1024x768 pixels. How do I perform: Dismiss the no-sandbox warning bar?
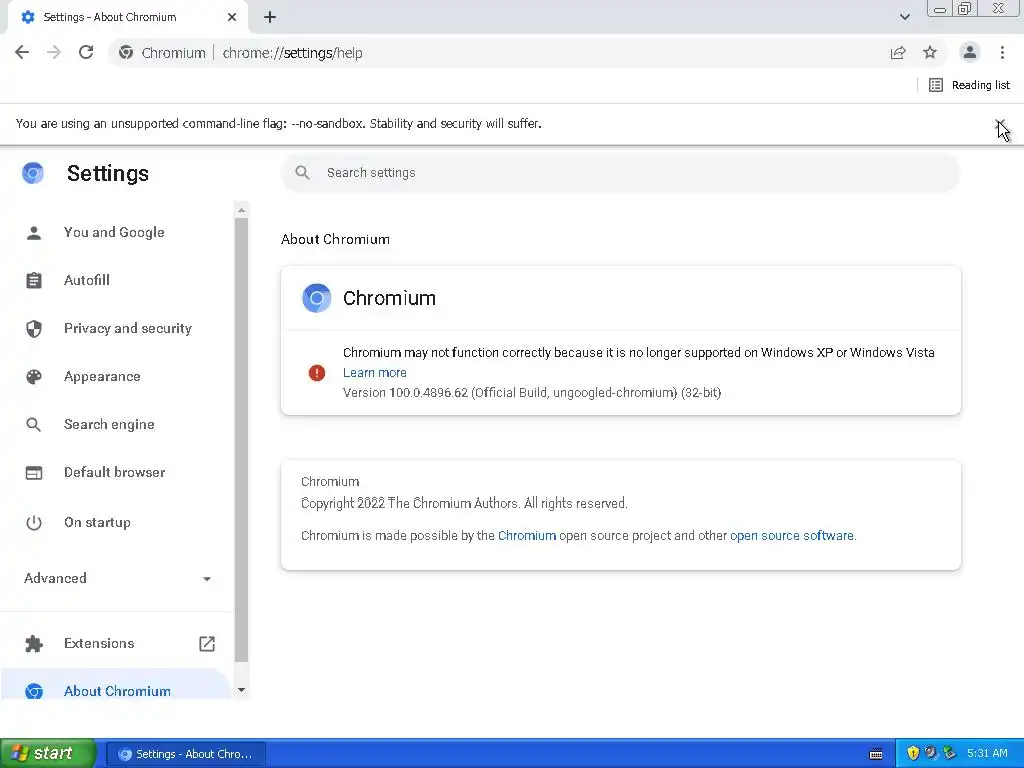pyautogui.click(x=1000, y=124)
